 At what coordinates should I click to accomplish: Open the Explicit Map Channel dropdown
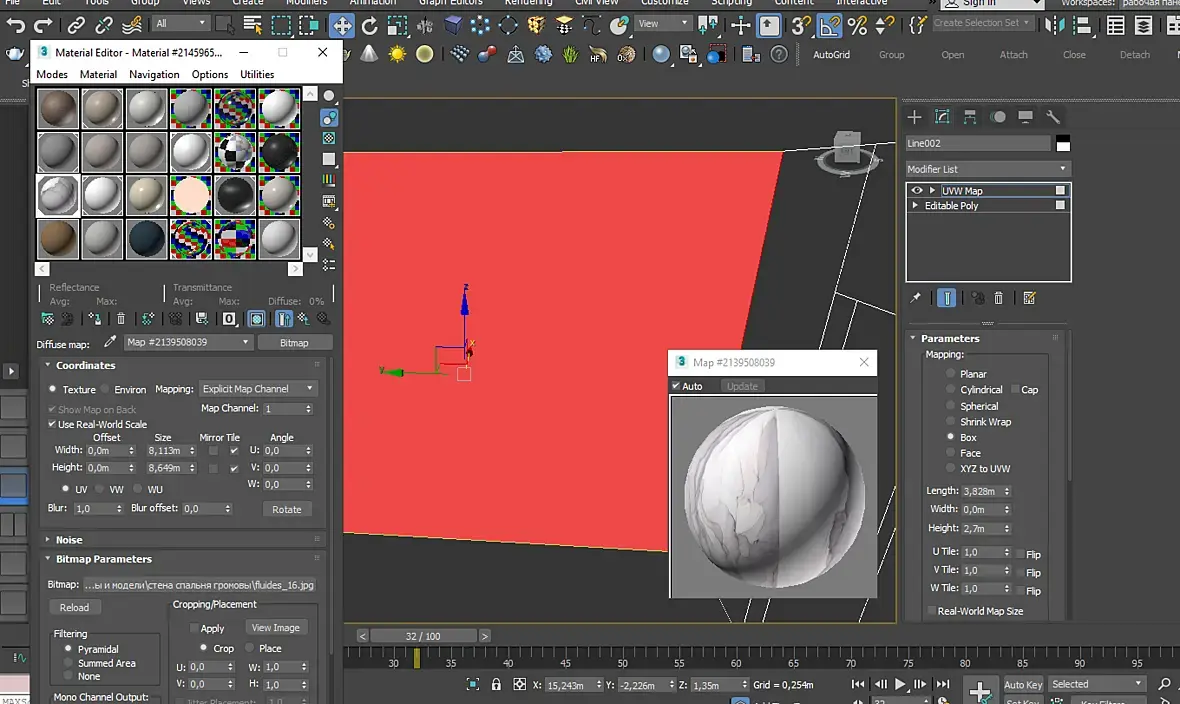pyautogui.click(x=258, y=389)
